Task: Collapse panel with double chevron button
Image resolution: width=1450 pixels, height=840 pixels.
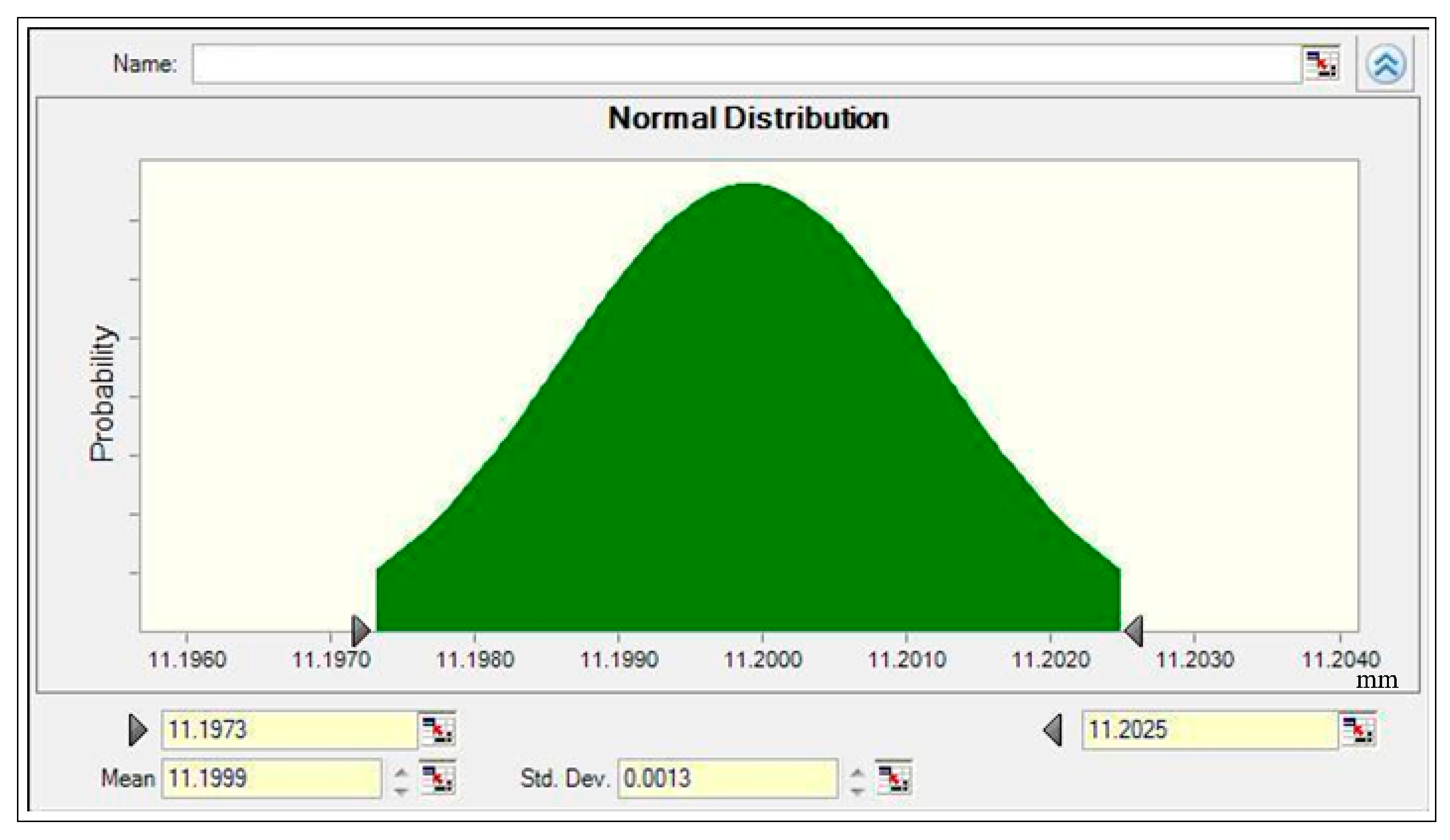Action: 1386,64
